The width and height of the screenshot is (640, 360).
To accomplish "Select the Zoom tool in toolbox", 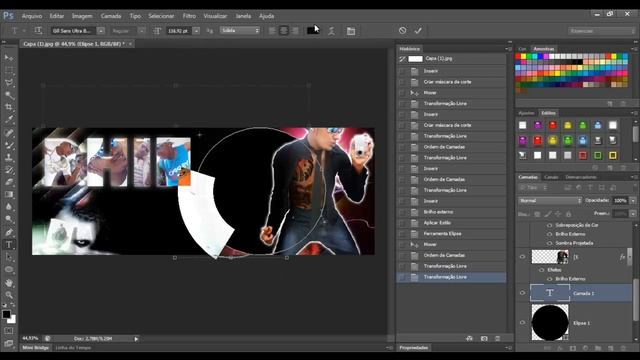I will [x=9, y=295].
